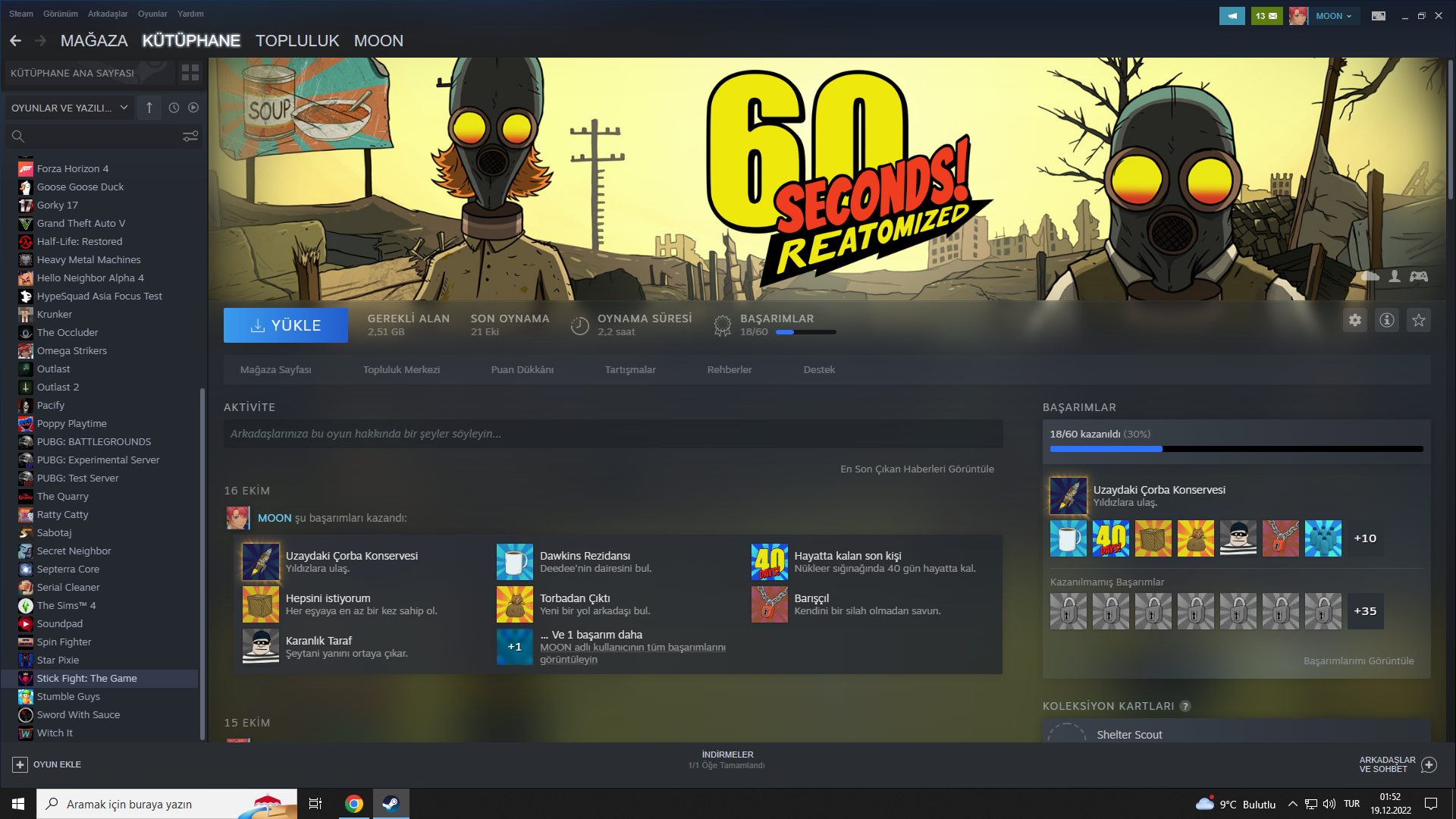
Task: Click Barışçıl achievement icon
Action: (770, 604)
